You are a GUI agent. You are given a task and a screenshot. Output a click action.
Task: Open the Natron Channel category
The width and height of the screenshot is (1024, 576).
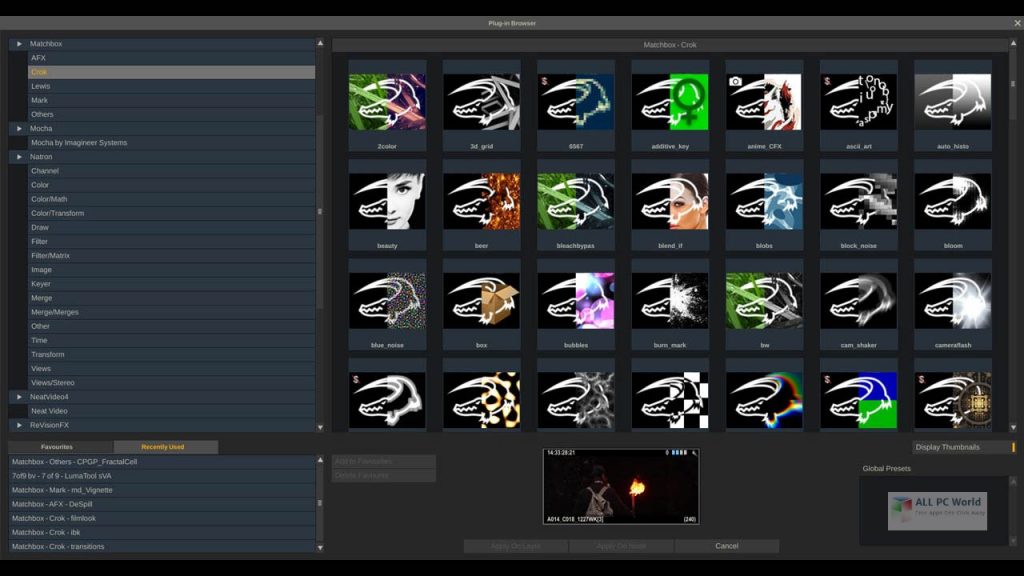click(171, 171)
